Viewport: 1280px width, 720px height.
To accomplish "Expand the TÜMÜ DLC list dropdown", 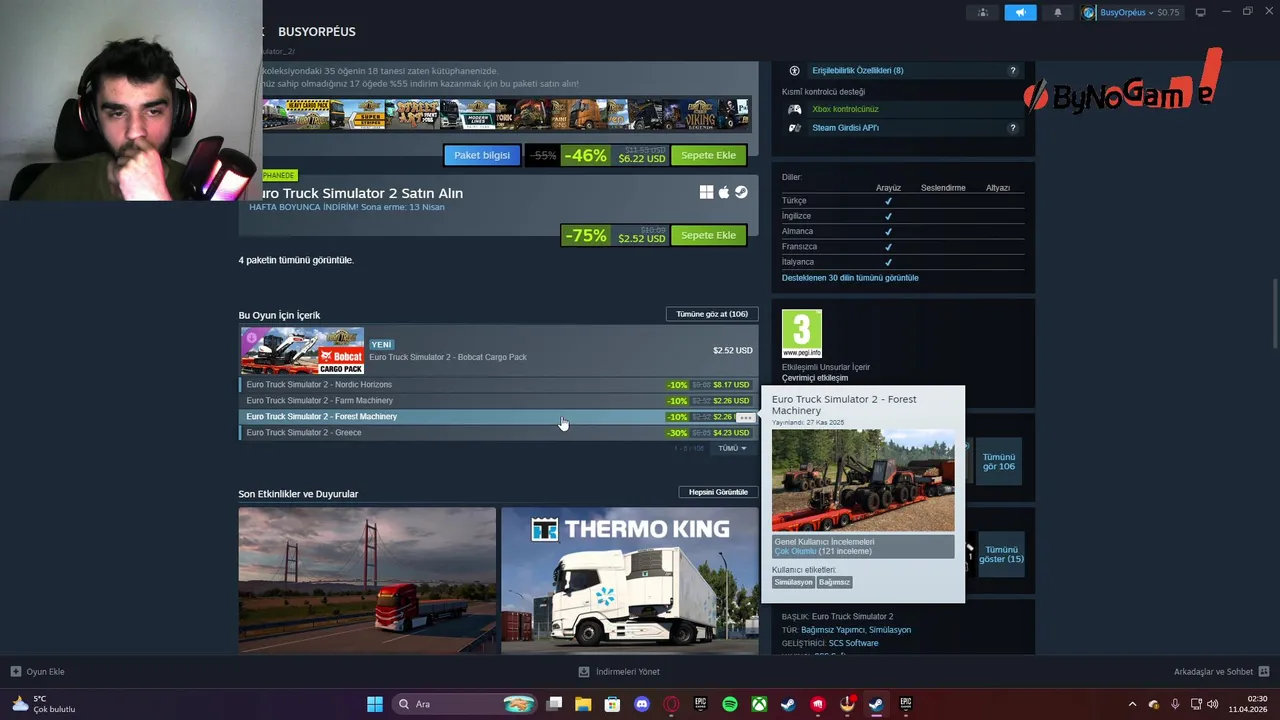I will 732,448.
